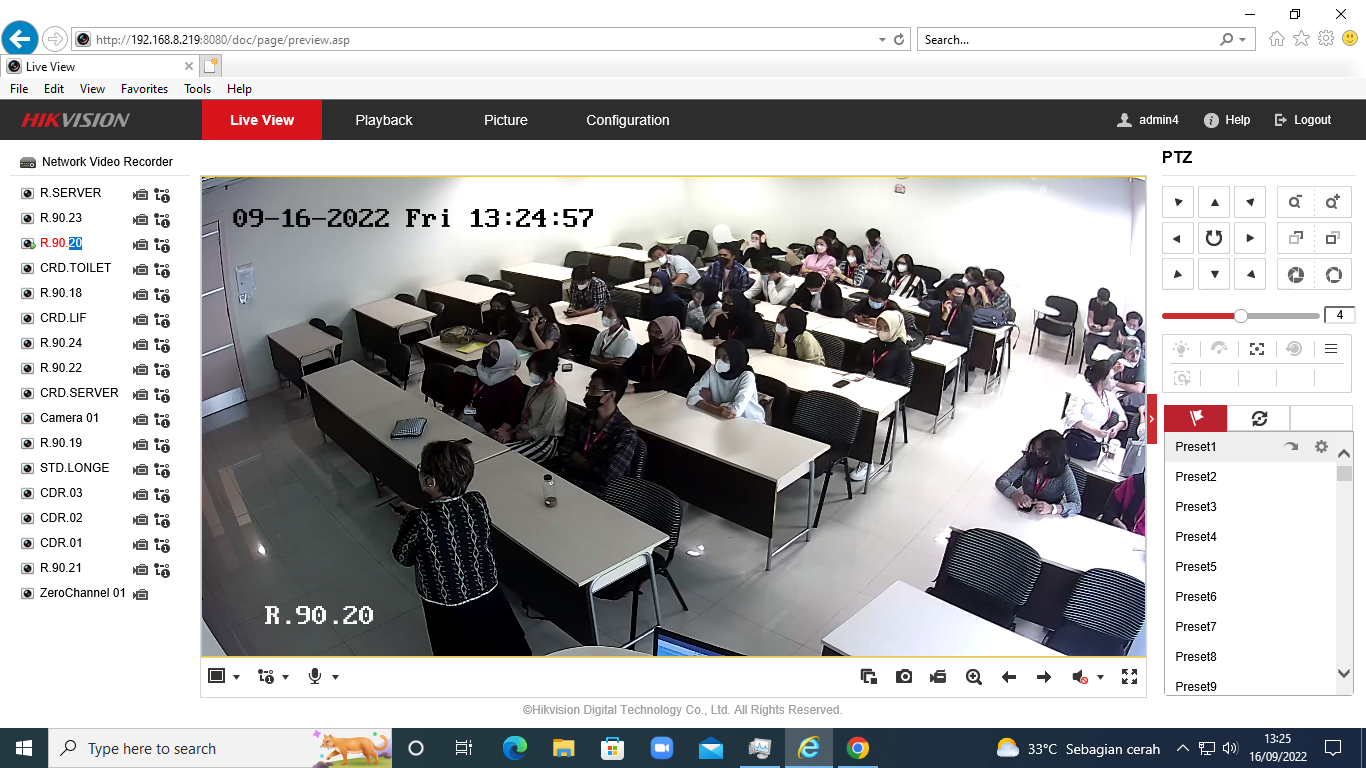The height and width of the screenshot is (768, 1366).
Task: Open the address bar autocomplete dropdown
Action: coord(882,40)
